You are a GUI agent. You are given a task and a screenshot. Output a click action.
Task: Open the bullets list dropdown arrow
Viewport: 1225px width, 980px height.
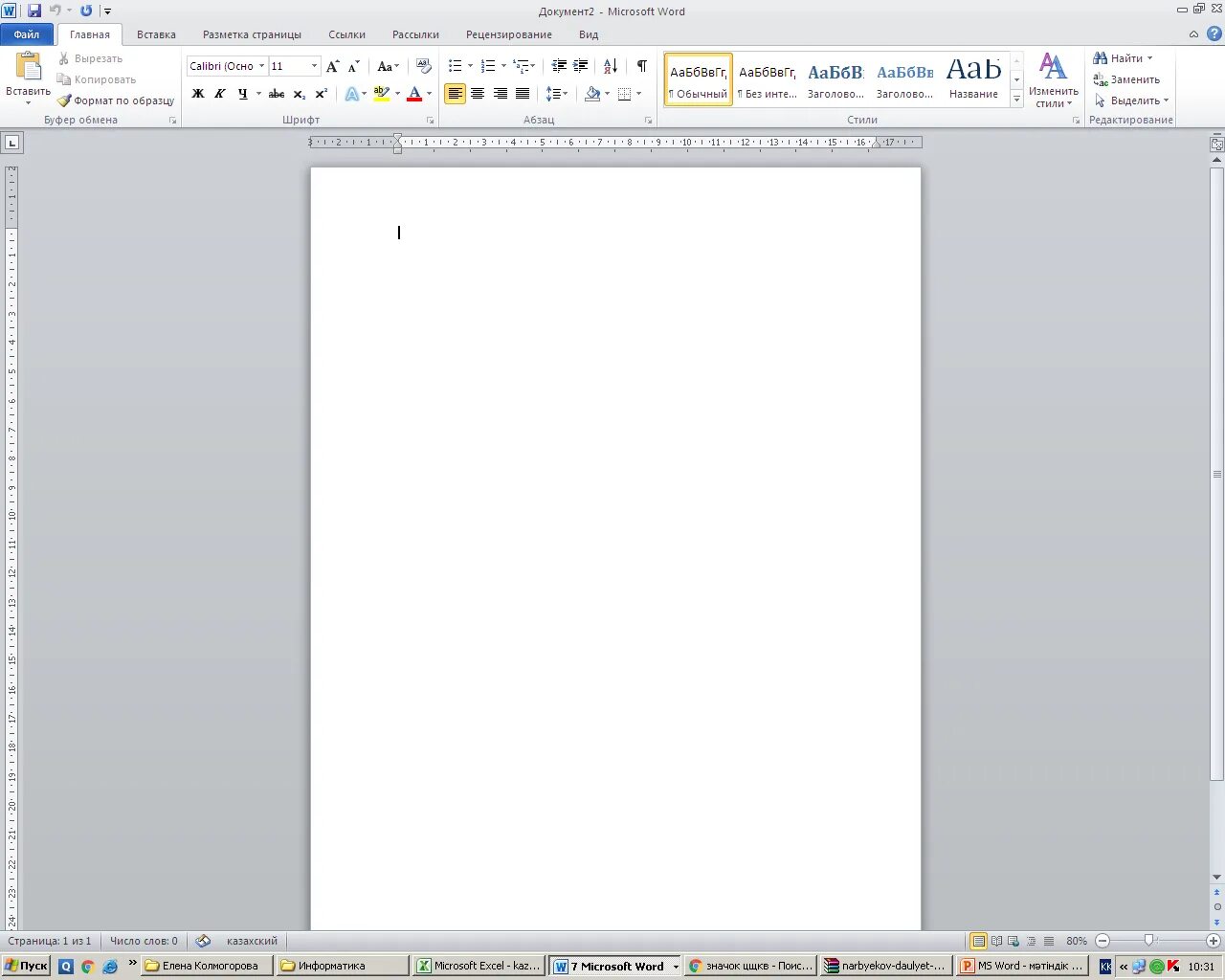click(x=470, y=66)
